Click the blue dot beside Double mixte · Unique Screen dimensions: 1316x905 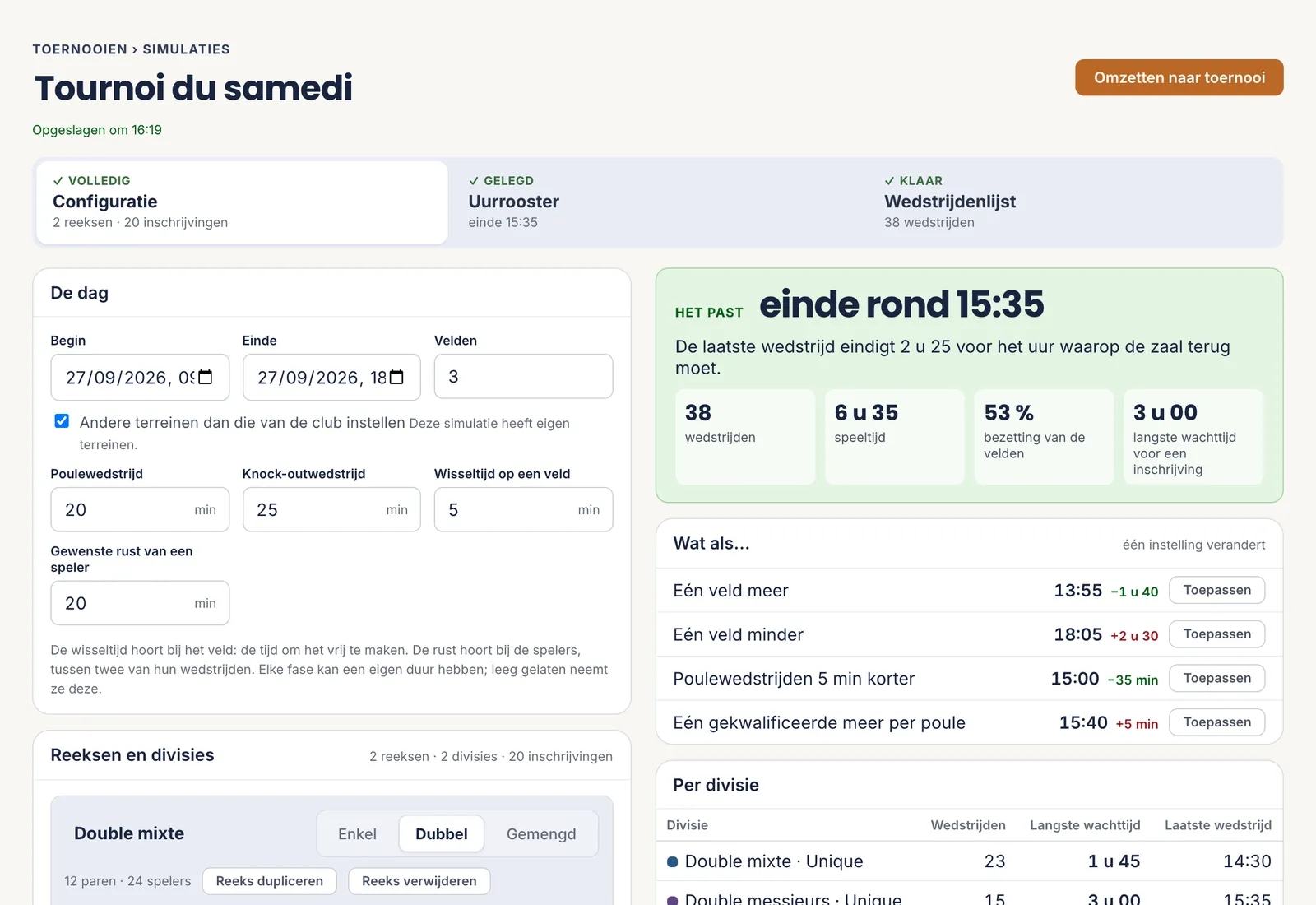(x=672, y=861)
